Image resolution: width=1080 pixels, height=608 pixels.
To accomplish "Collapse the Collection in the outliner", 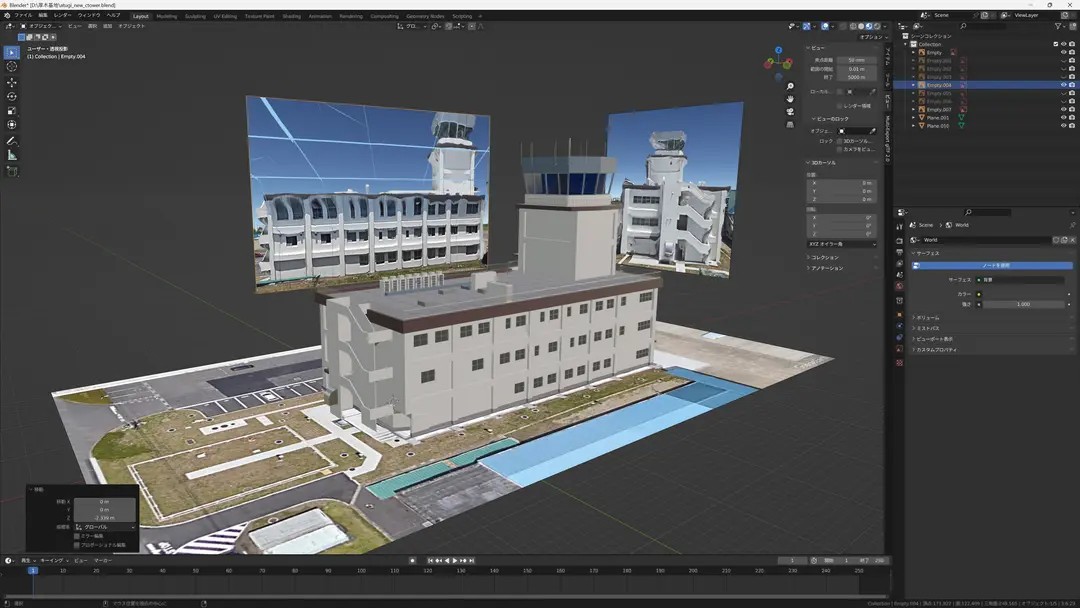I will [906, 44].
